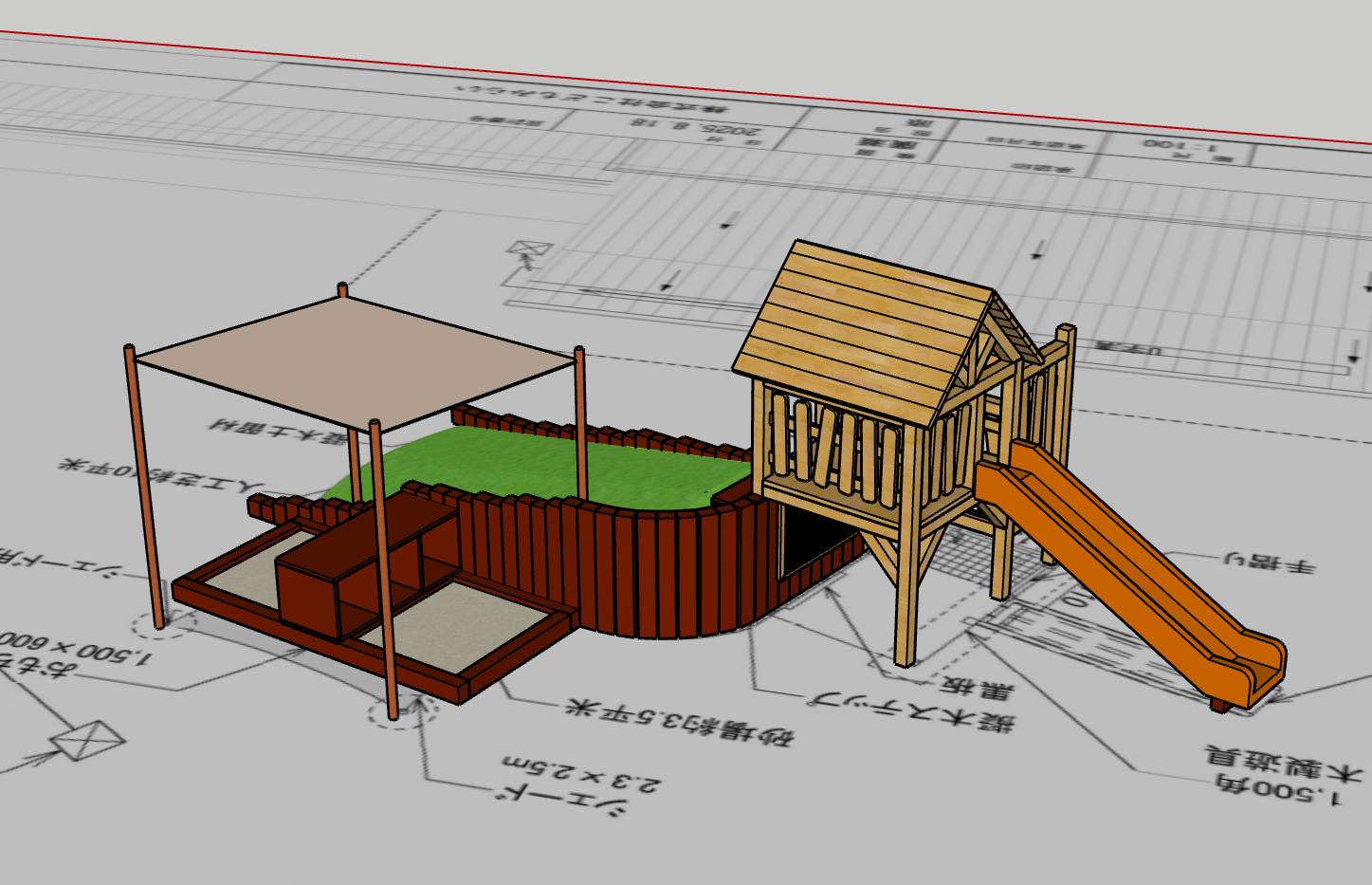Click the crossed square symbol at bottom left

[x=87, y=739]
